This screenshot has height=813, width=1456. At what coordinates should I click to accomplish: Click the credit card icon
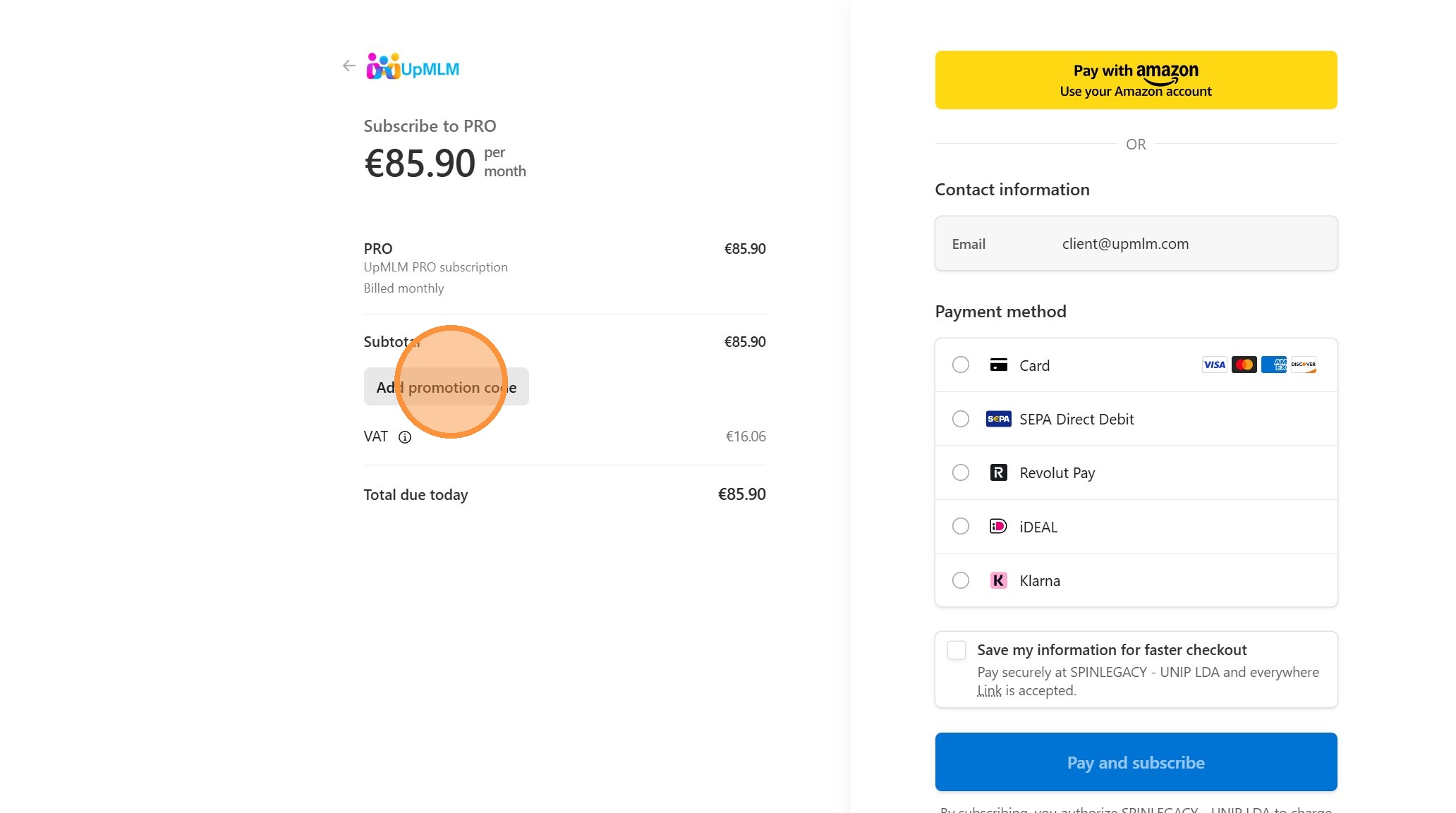[x=998, y=365]
